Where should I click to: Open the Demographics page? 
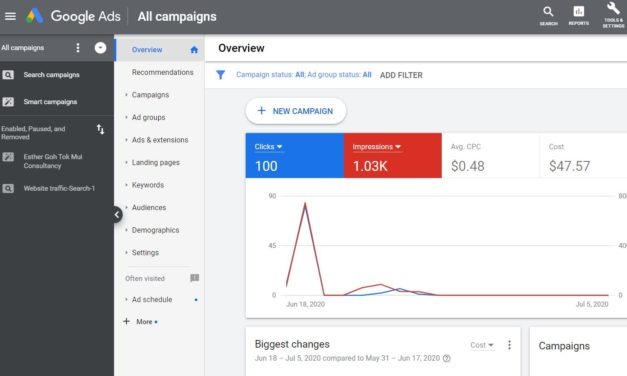coord(155,230)
